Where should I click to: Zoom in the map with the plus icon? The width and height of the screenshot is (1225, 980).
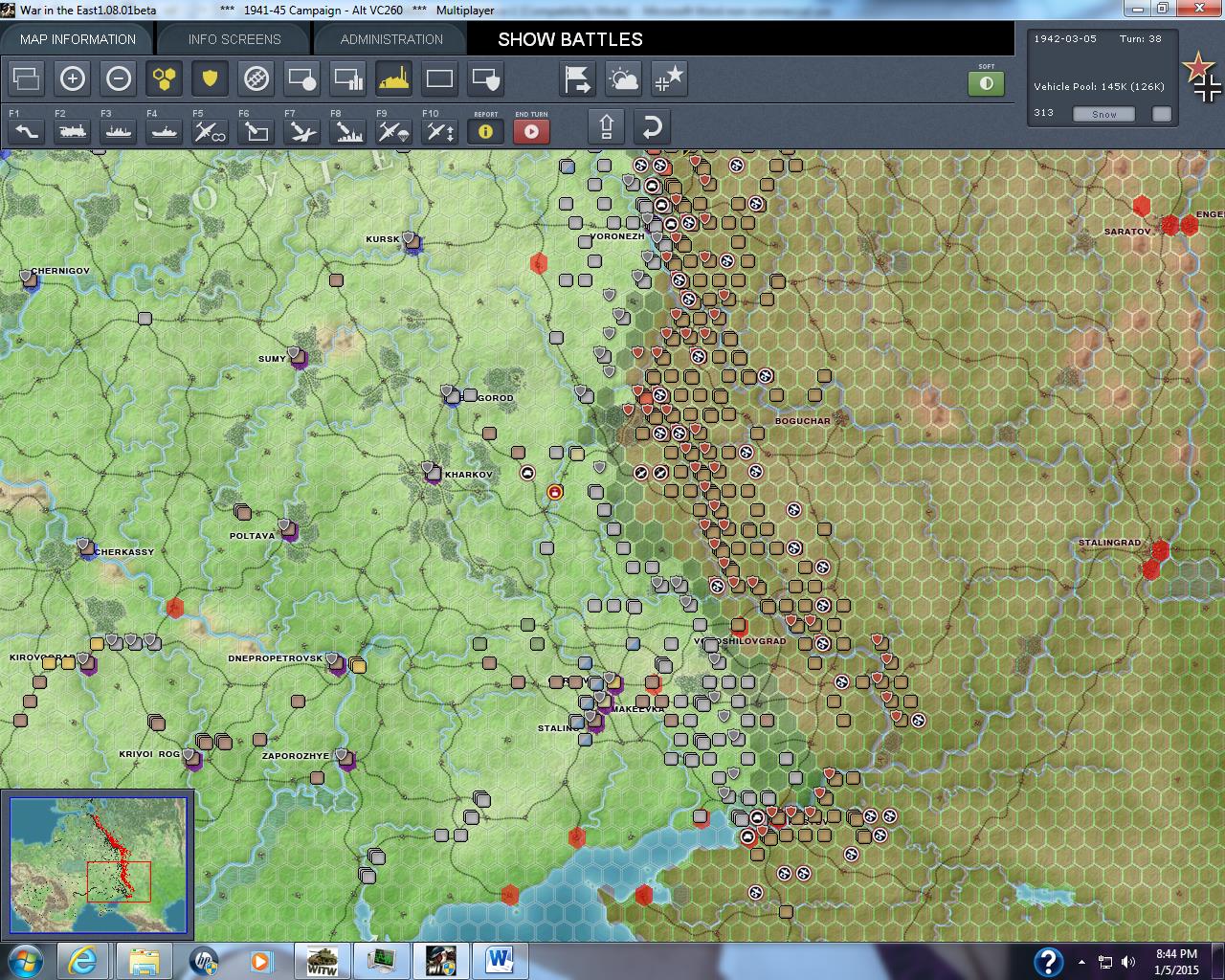73,78
